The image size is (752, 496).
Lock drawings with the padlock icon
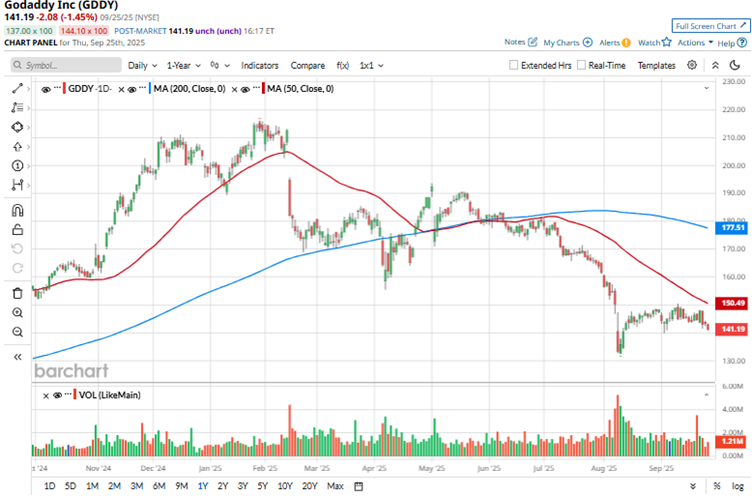[17, 230]
